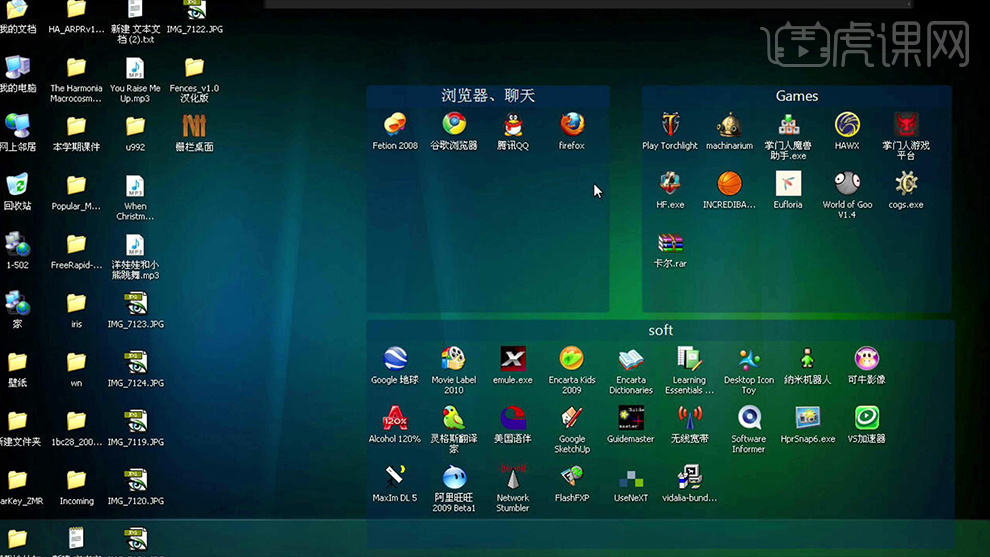The height and width of the screenshot is (557, 990).
Task: Select 洋娃娃和小熊跳舞.mp3 file
Action: 135,244
